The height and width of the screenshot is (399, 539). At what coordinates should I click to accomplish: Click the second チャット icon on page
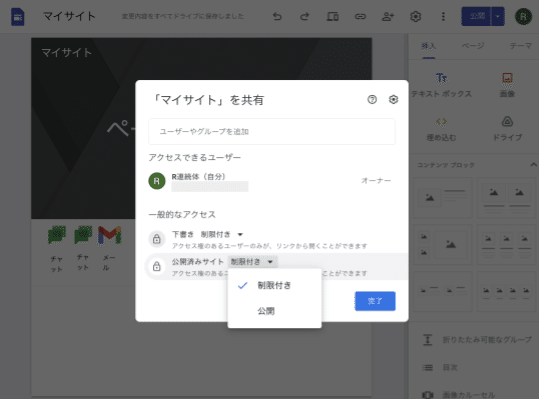point(83,235)
